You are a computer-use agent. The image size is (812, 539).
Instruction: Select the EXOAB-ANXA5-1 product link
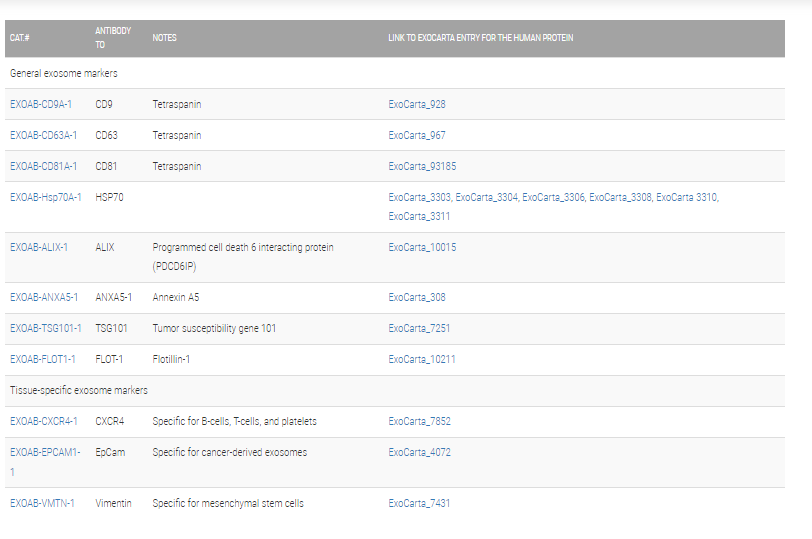(44, 297)
